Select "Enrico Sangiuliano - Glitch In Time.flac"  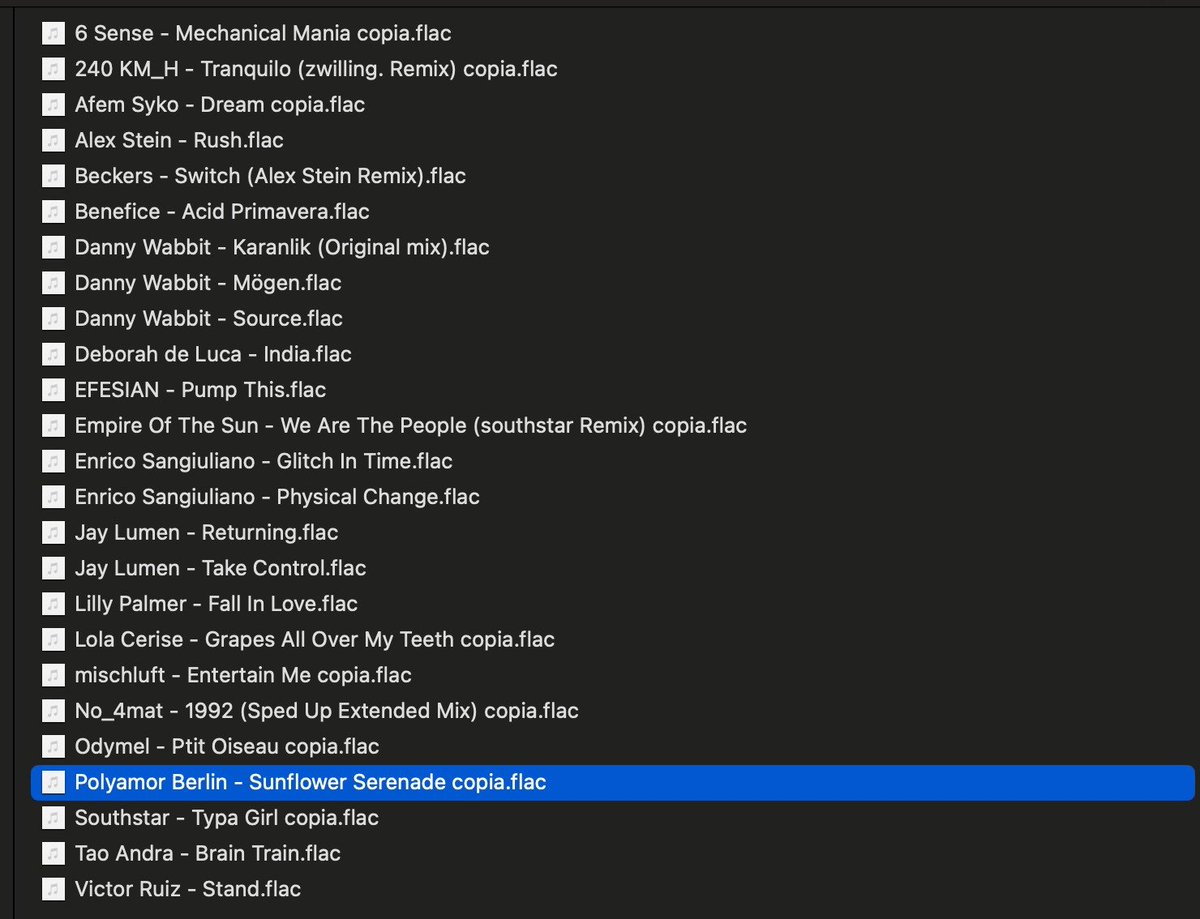tap(264, 461)
